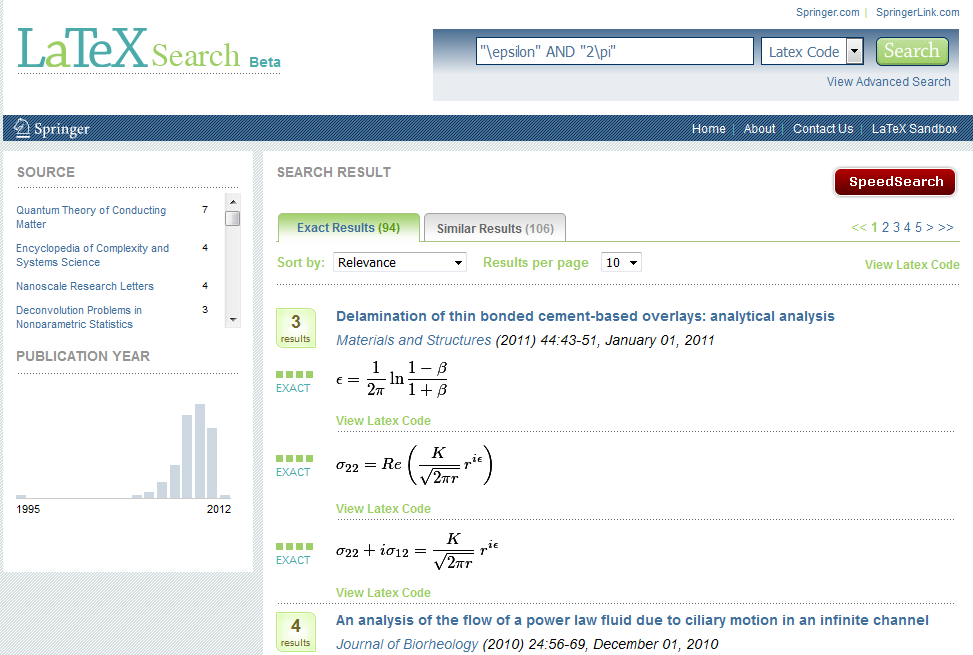Click the first page << arrow
The image size is (973, 655).
pos(859,228)
